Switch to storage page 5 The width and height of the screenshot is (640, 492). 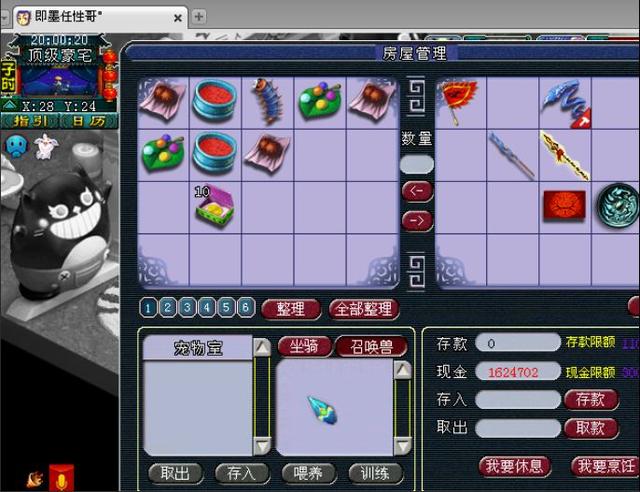click(x=226, y=308)
